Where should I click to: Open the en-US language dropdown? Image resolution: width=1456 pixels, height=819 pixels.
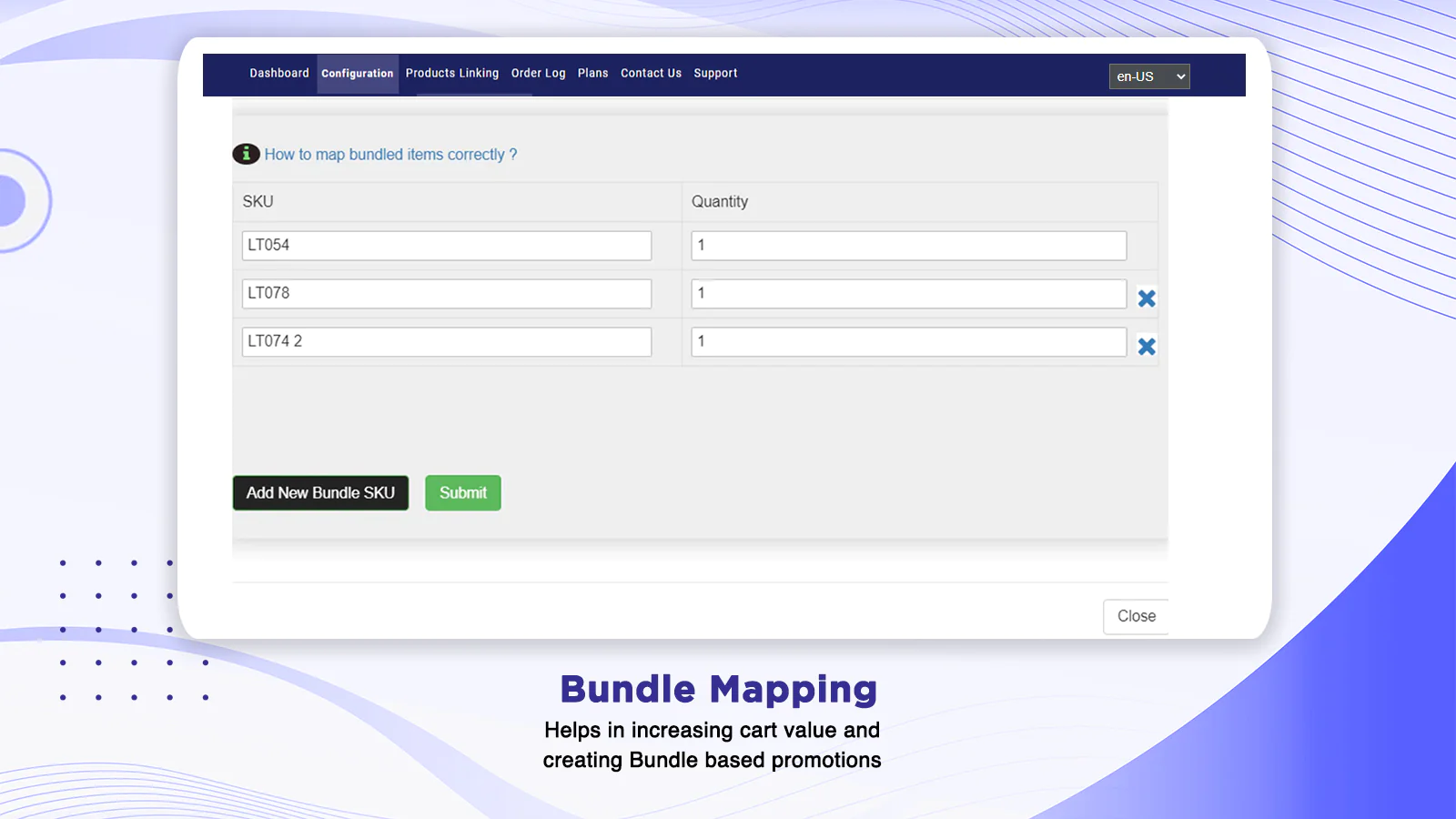1149,76
